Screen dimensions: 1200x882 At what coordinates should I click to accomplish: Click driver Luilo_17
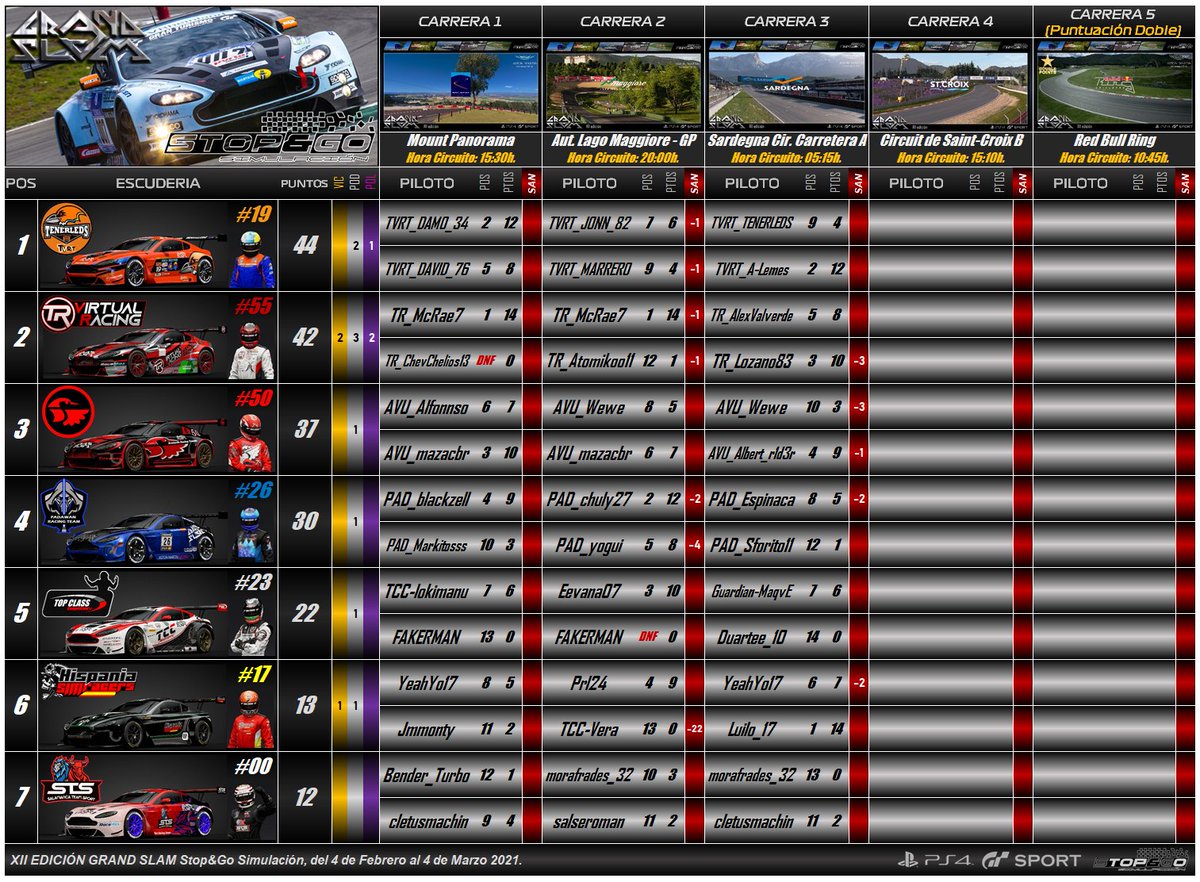(751, 728)
